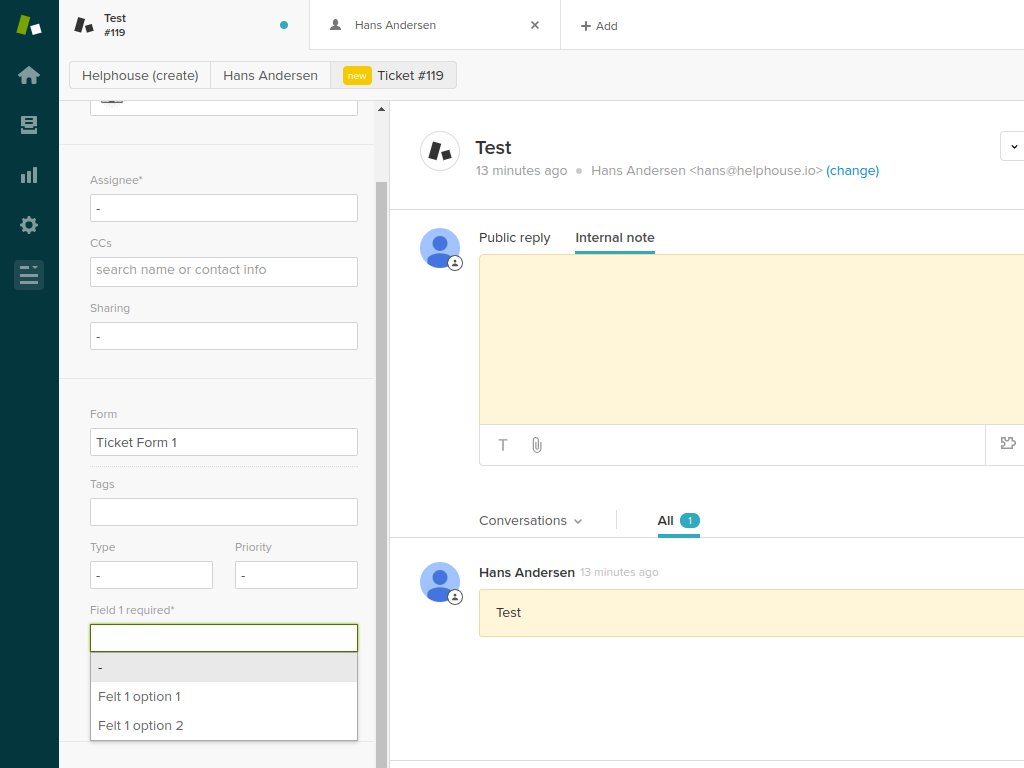Viewport: 1024px width, 768px height.
Task: Close the Hans Andersen tab
Action: tap(535, 25)
